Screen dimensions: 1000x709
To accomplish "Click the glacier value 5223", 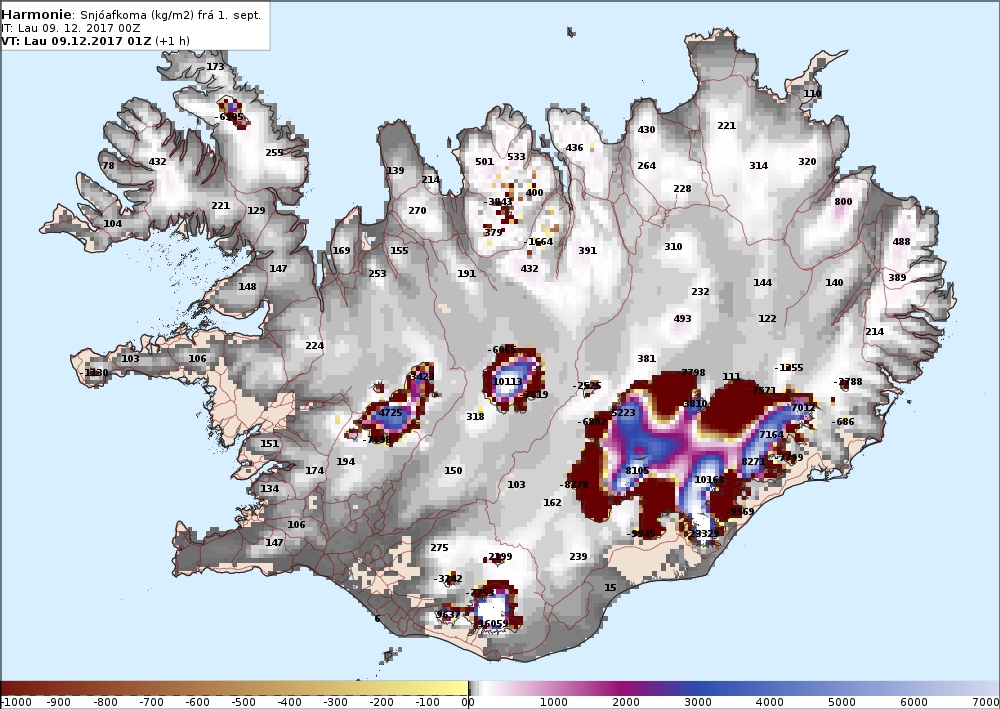I will point(624,413).
